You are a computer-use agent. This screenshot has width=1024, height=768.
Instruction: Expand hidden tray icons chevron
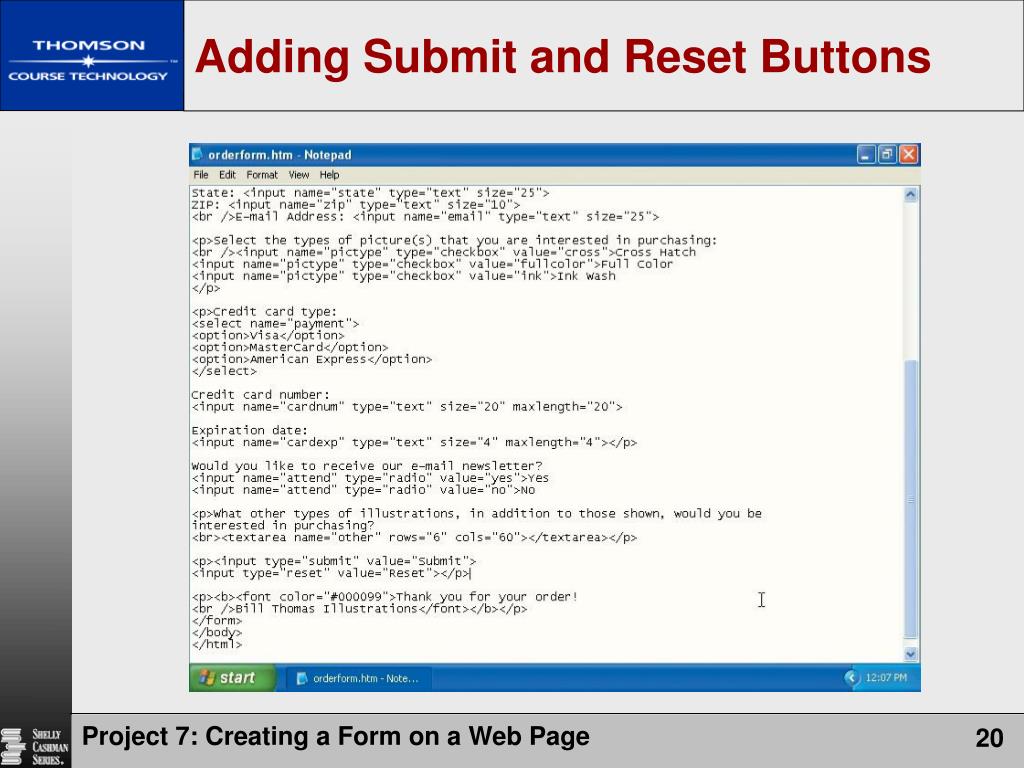point(851,678)
